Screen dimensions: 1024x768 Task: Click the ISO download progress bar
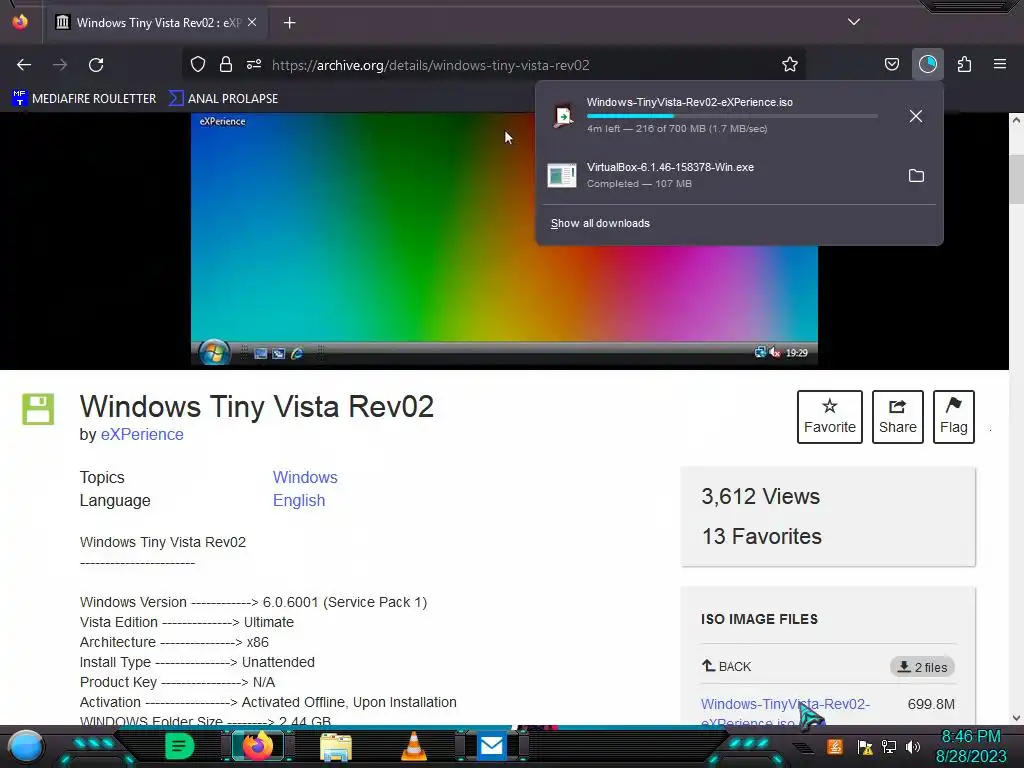pyautogui.click(x=732, y=116)
